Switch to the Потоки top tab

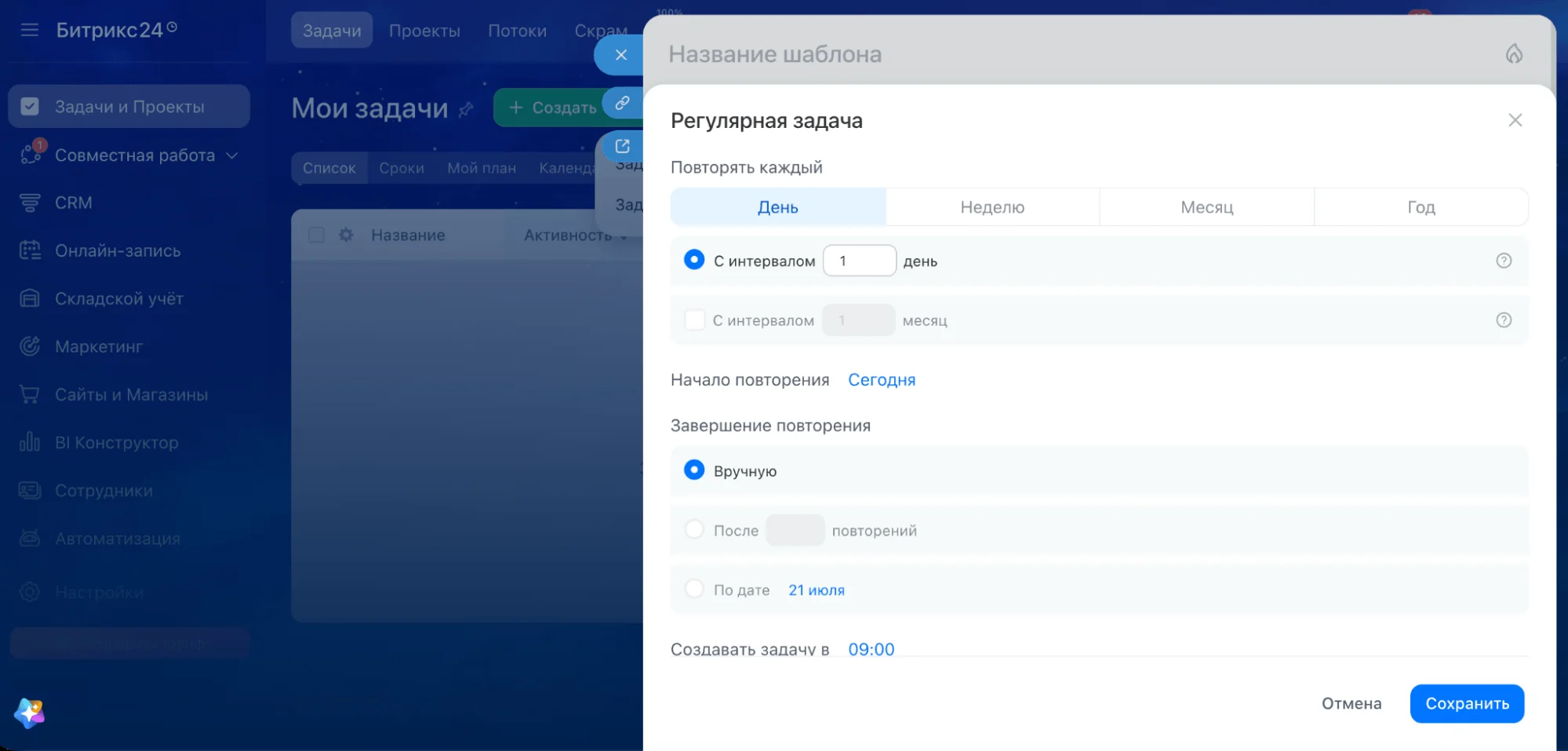[517, 31]
